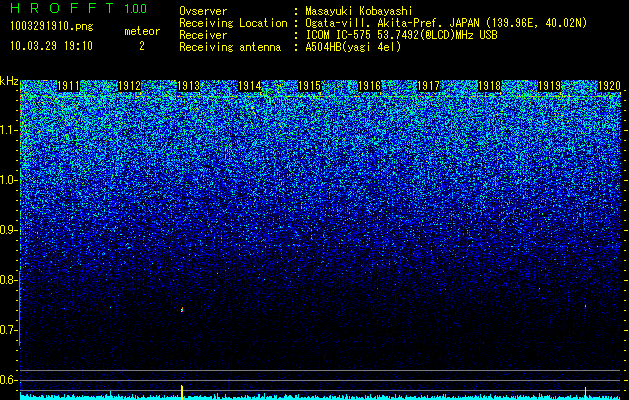This screenshot has width=629, height=400.
Task: Click the 1920 time marker
Action: (609, 86)
